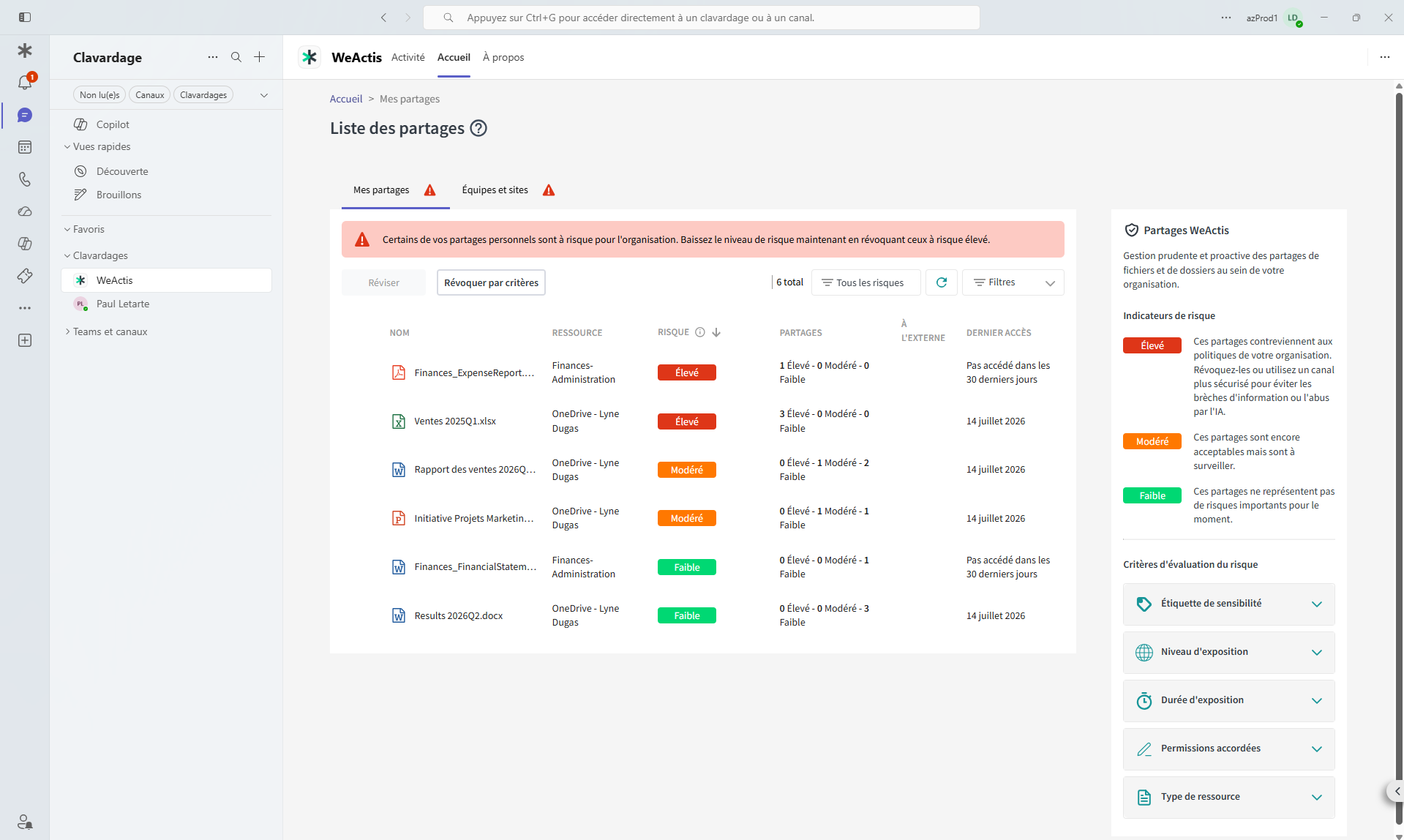Image resolution: width=1404 pixels, height=840 pixels.
Task: Open the Filtres dropdown
Action: point(1013,282)
